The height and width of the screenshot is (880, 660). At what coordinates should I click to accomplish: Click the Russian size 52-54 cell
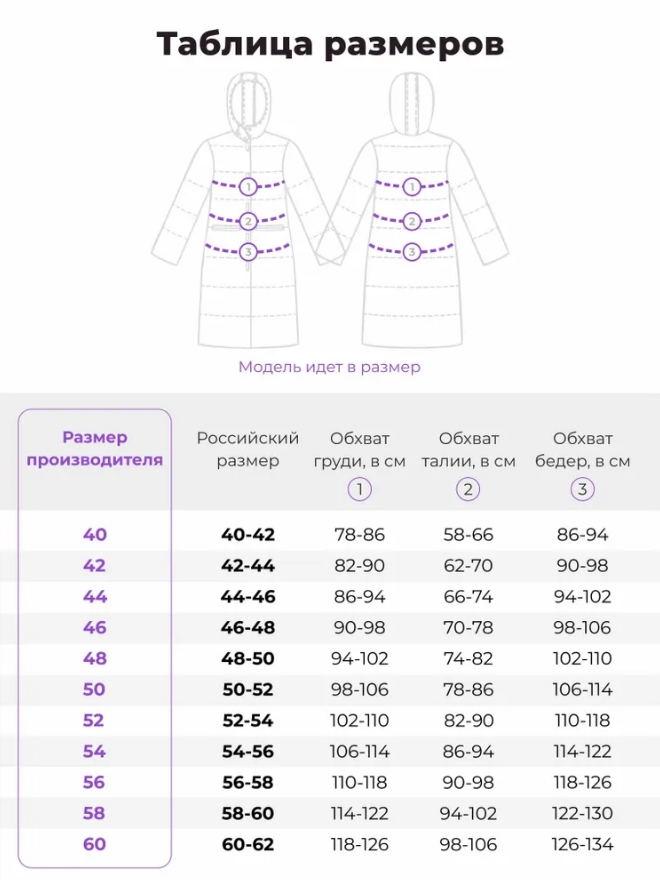point(248,721)
